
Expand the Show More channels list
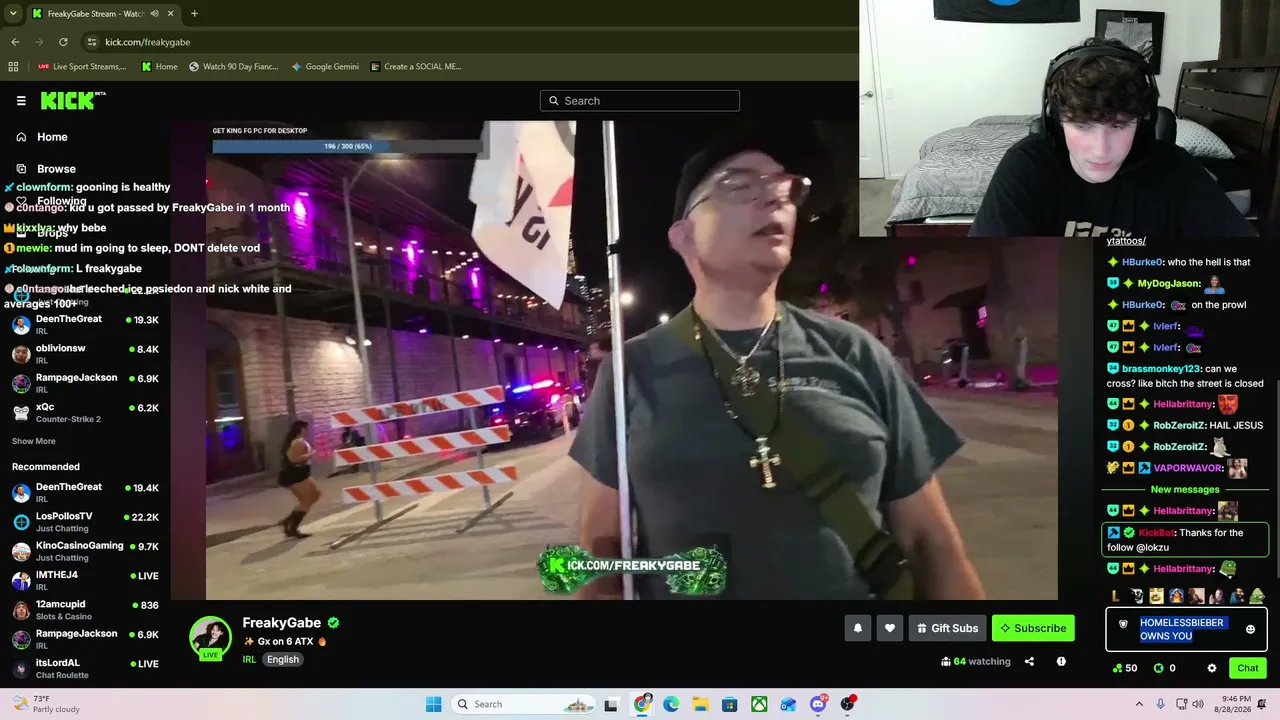(x=34, y=441)
